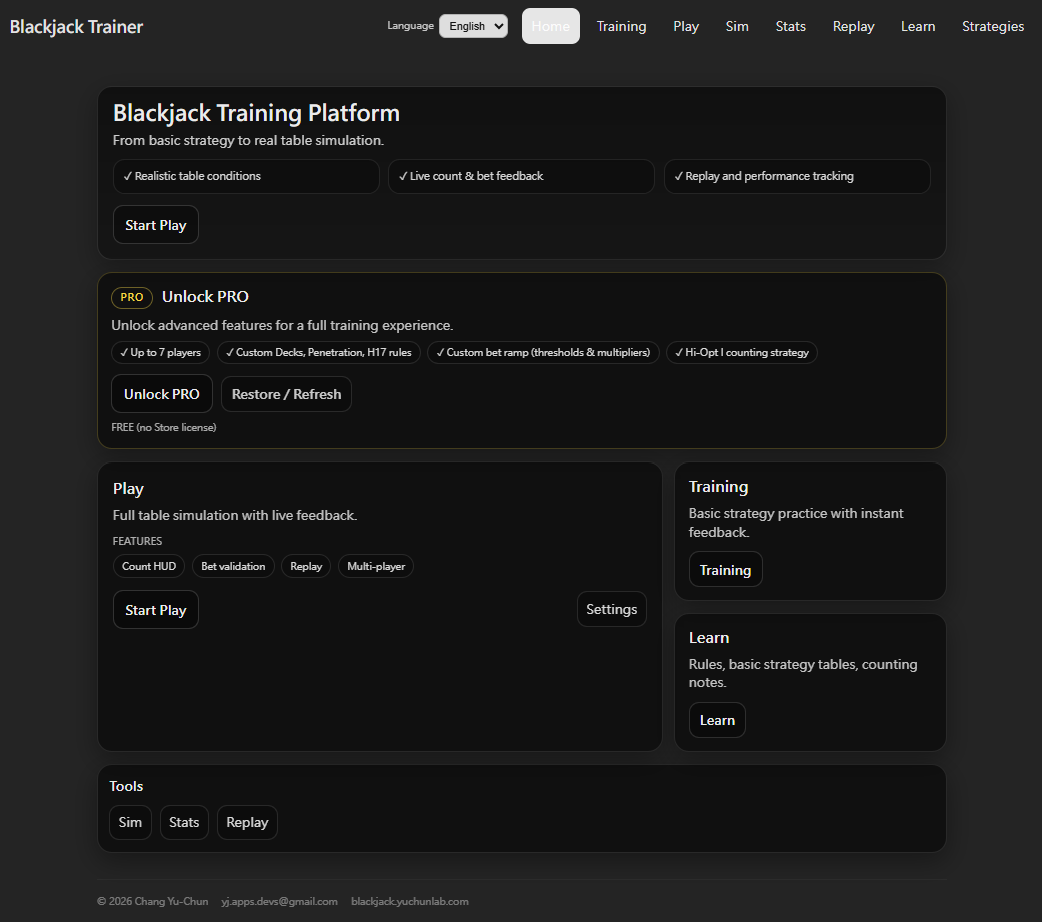
Task: Click the FEATURES label in Play card
Action: [x=137, y=541]
